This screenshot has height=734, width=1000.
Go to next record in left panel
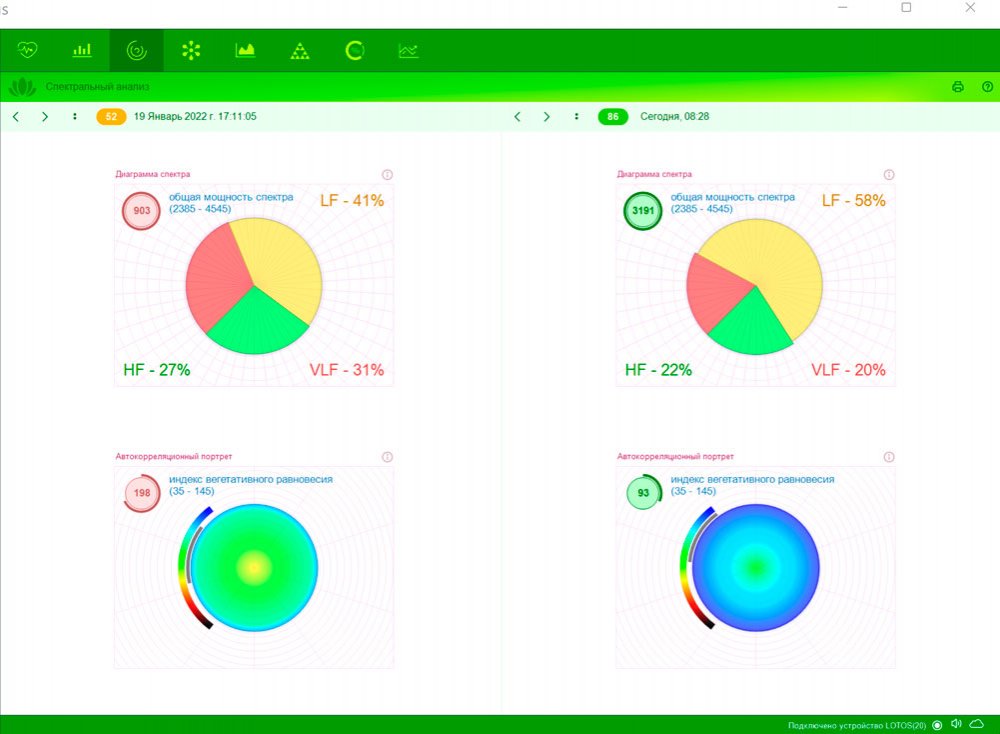click(x=45, y=117)
